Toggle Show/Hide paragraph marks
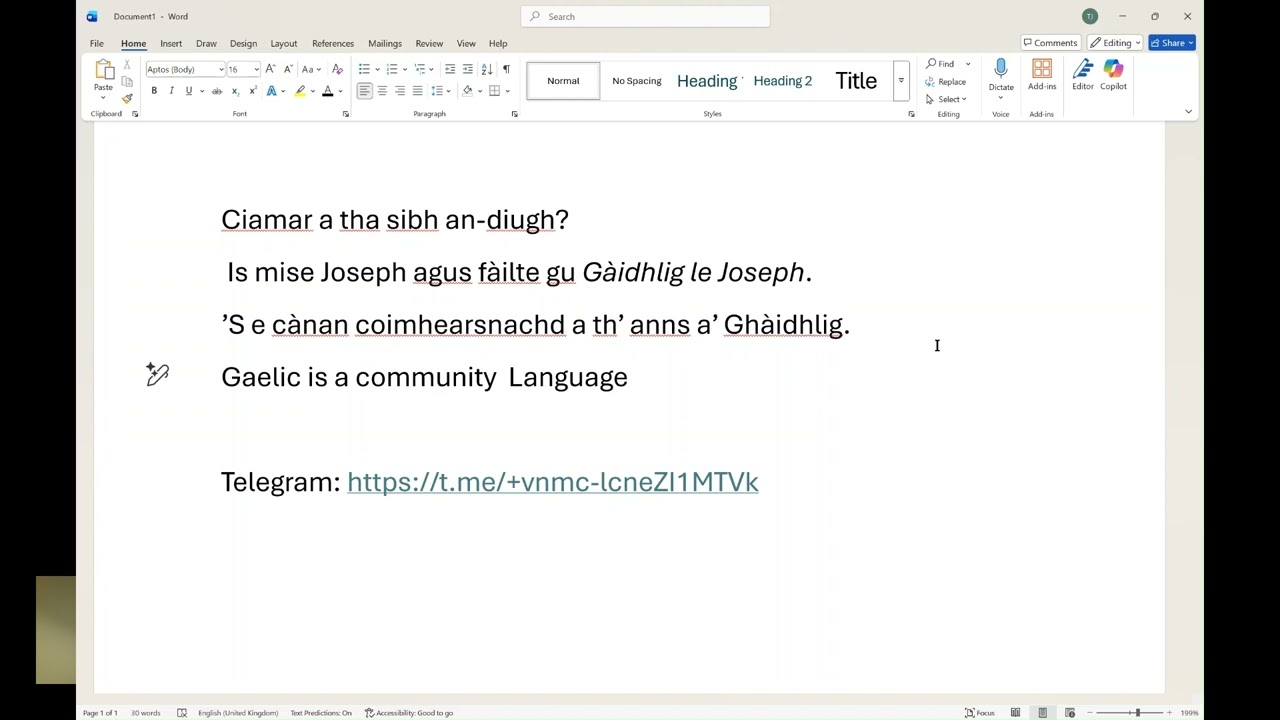The image size is (1280, 720). pyautogui.click(x=506, y=69)
